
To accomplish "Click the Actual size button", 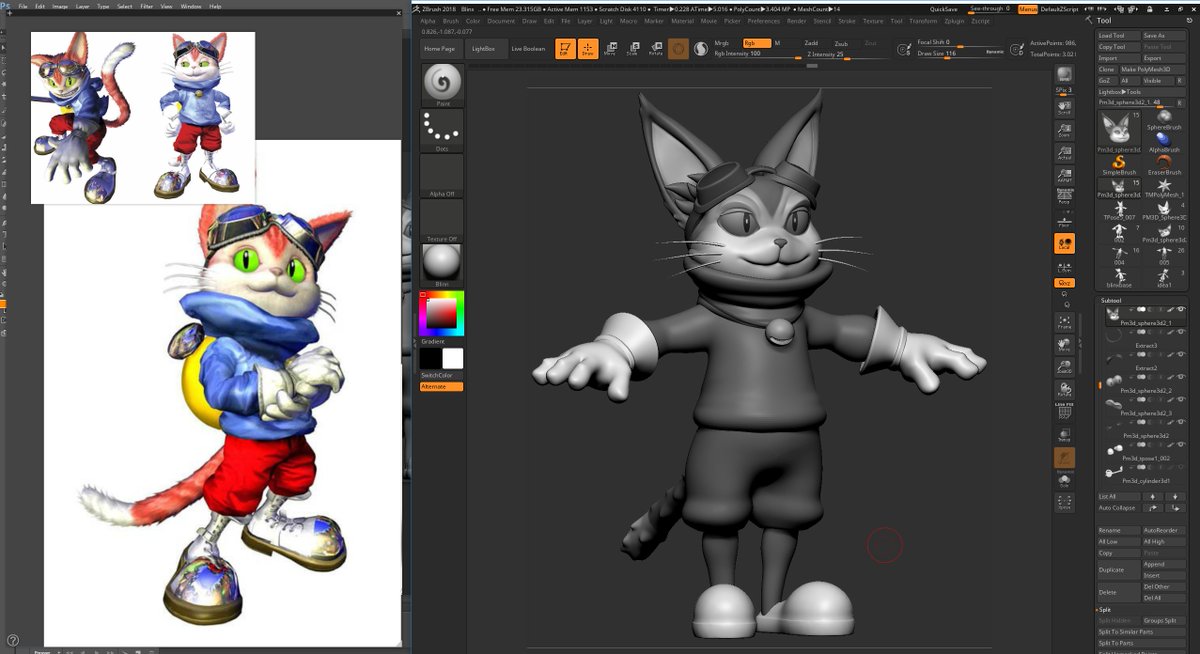I will [1065, 152].
